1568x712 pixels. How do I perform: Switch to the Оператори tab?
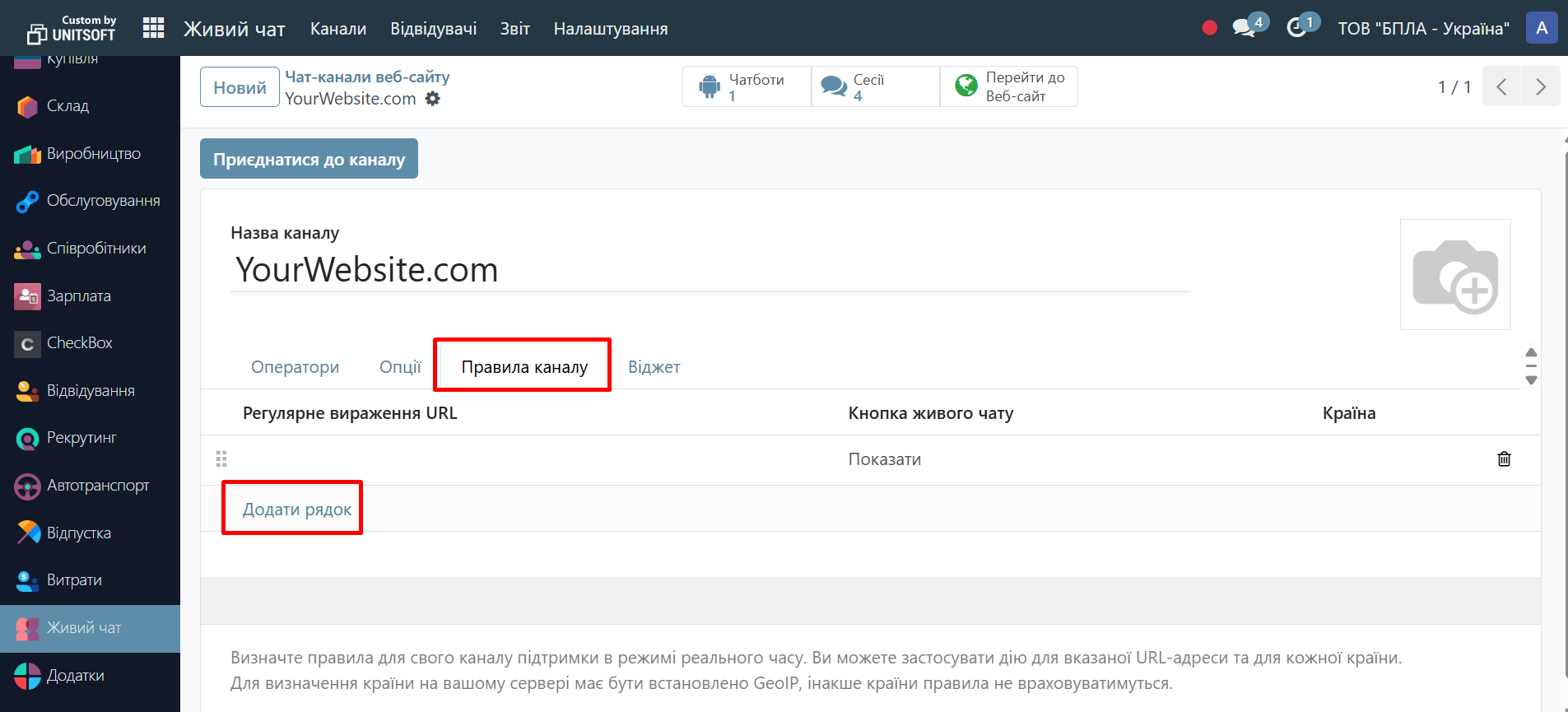pyautogui.click(x=295, y=367)
